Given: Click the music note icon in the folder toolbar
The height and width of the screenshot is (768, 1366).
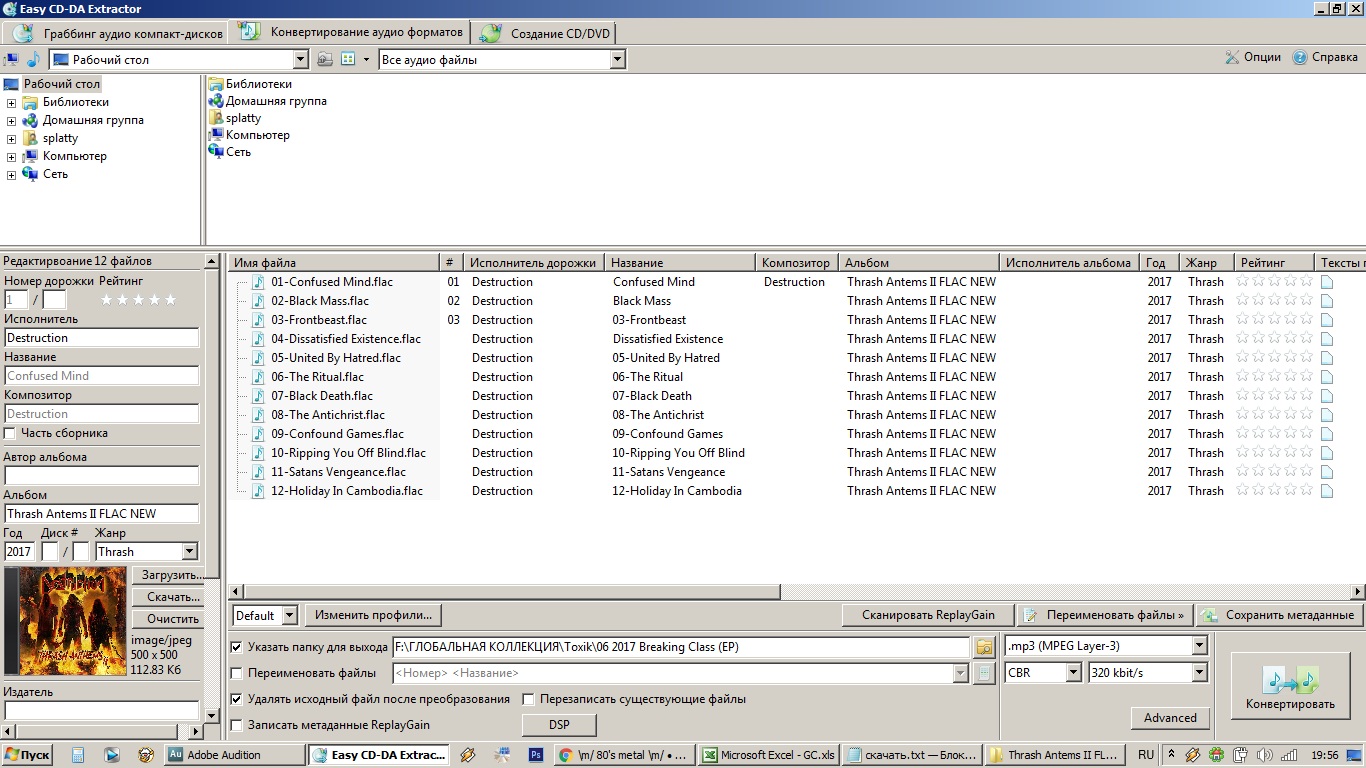Looking at the screenshot, I should click(x=33, y=59).
